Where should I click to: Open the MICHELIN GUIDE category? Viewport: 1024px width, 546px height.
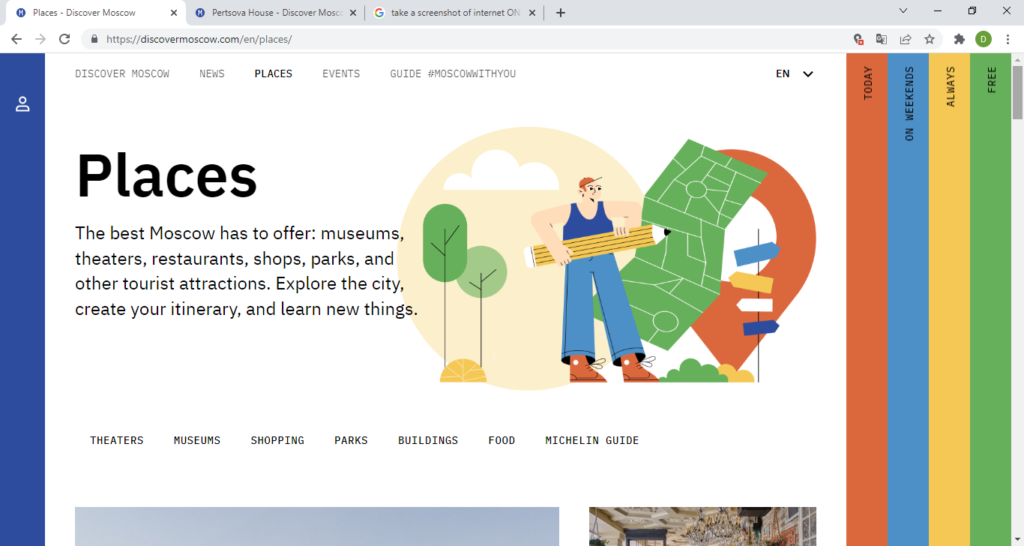(592, 440)
